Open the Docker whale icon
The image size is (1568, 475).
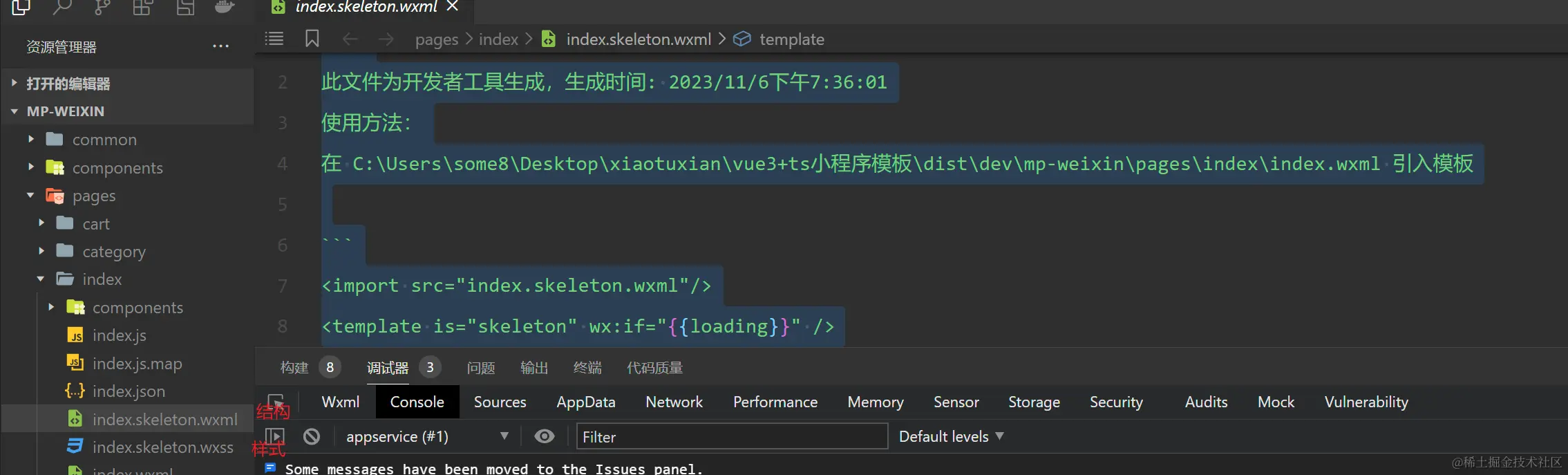[x=225, y=7]
